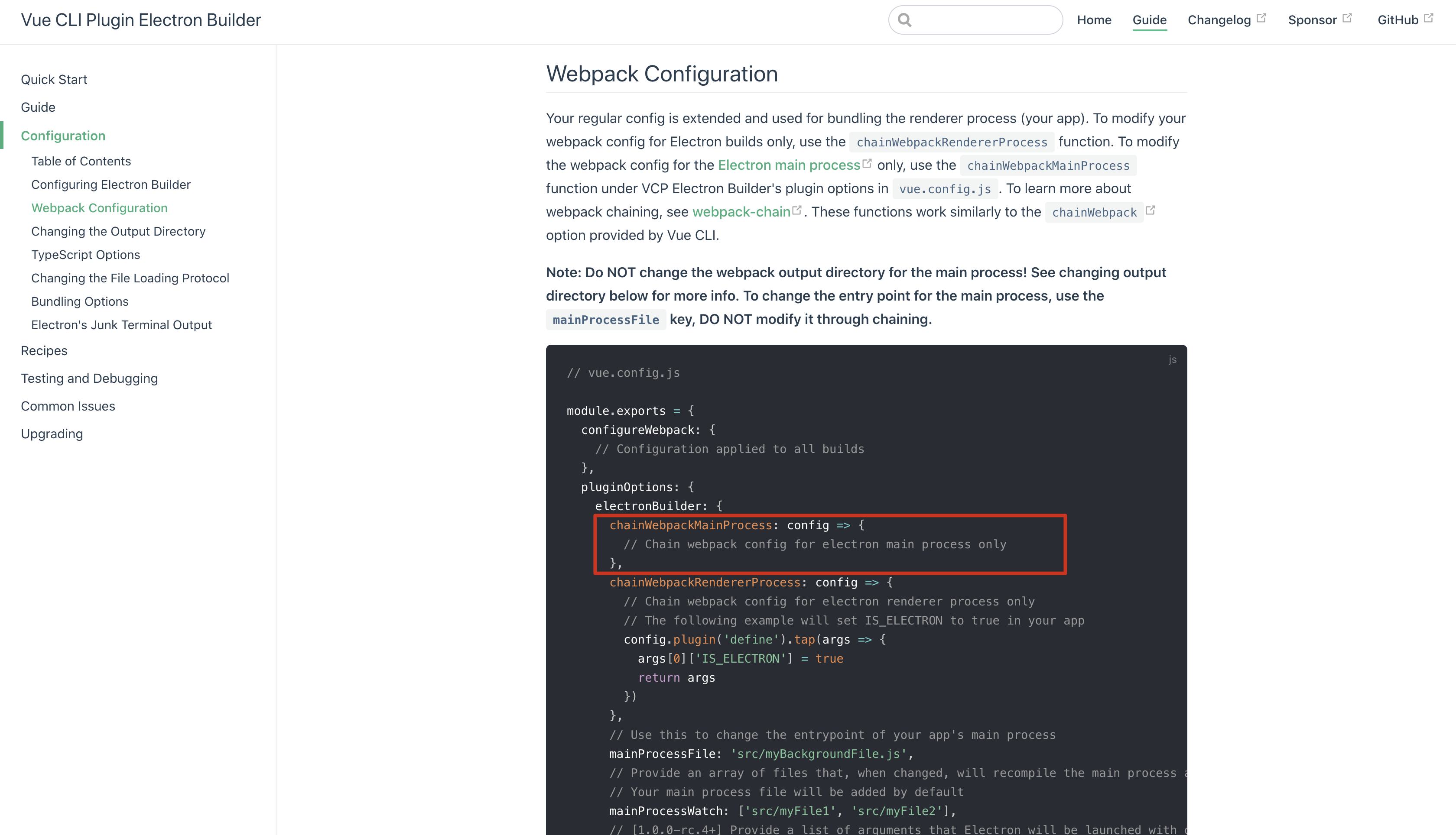Collapse the Configuration sidebar section
The width and height of the screenshot is (1456, 835).
pos(63,136)
